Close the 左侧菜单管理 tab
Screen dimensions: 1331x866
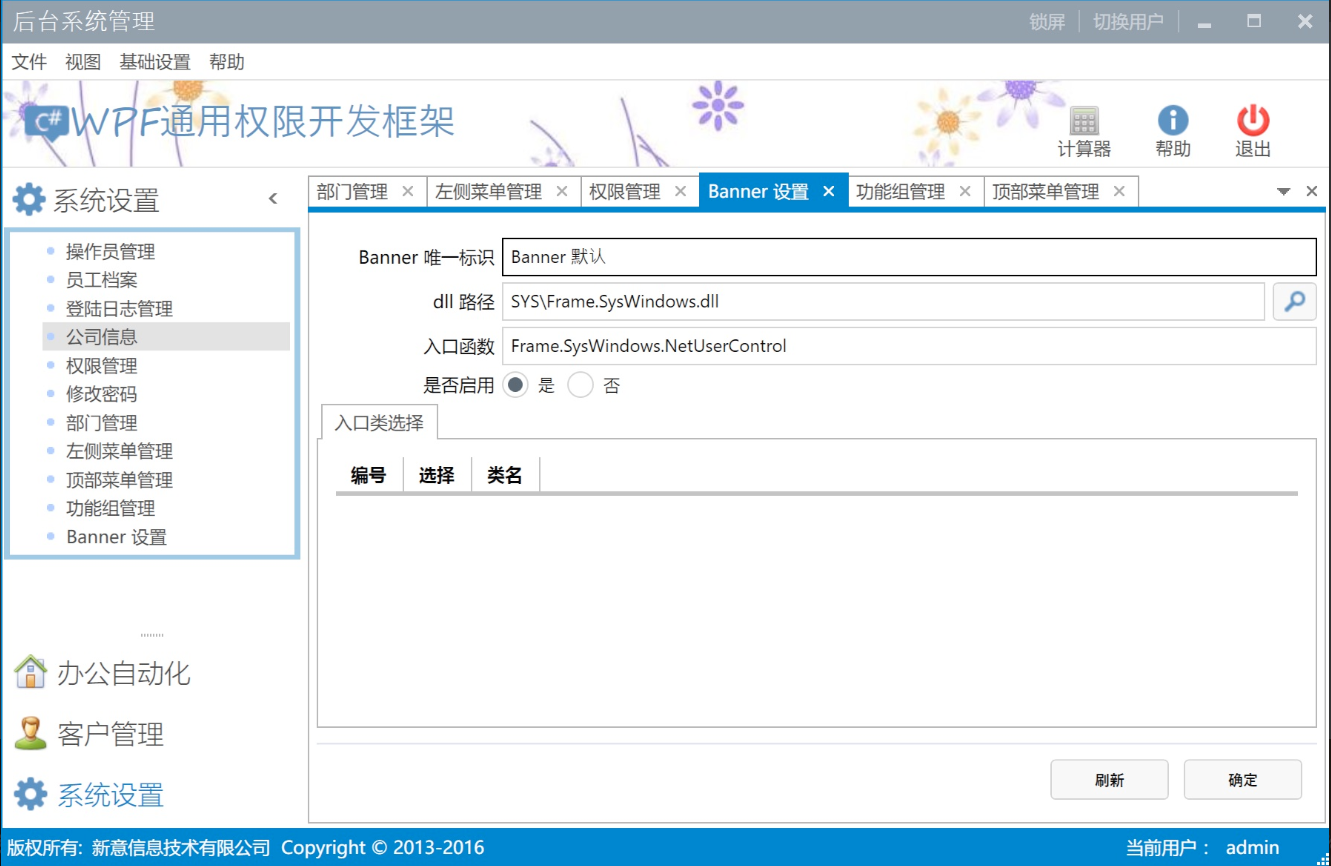561,191
